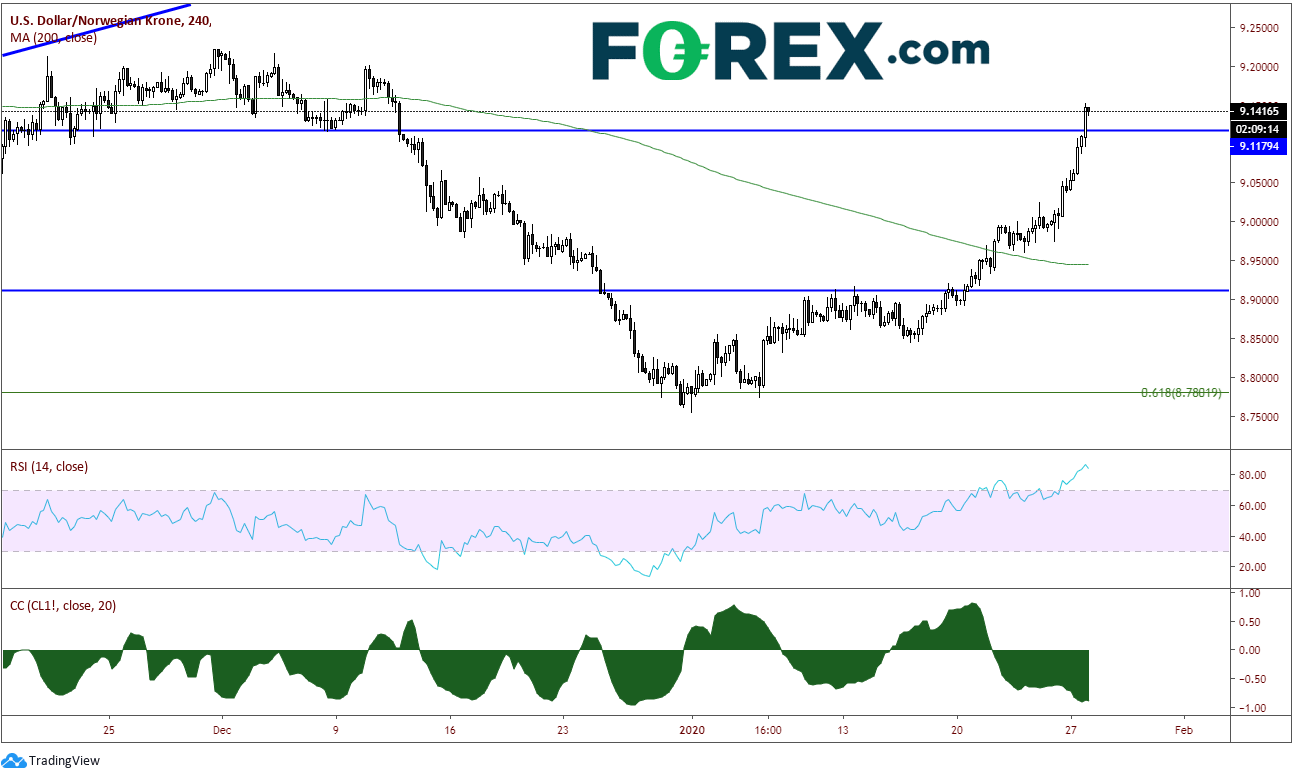The width and height of the screenshot is (1298, 779).
Task: Click the 27 date on time axis
Action: (x=1072, y=728)
